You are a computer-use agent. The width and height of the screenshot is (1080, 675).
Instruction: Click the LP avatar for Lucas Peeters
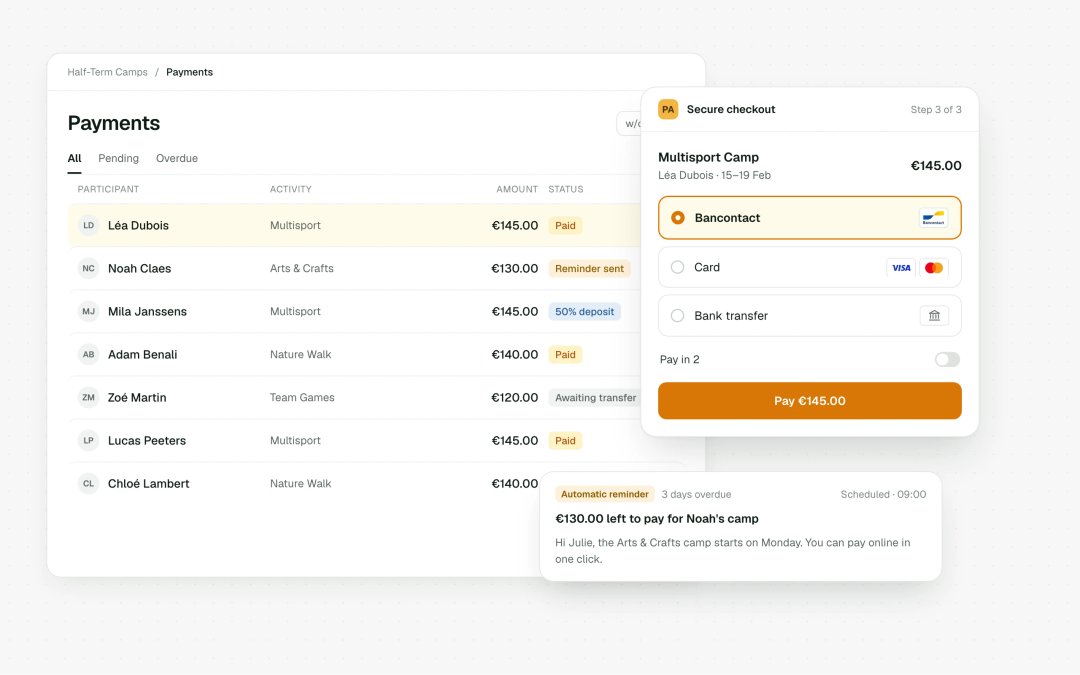[x=88, y=441]
